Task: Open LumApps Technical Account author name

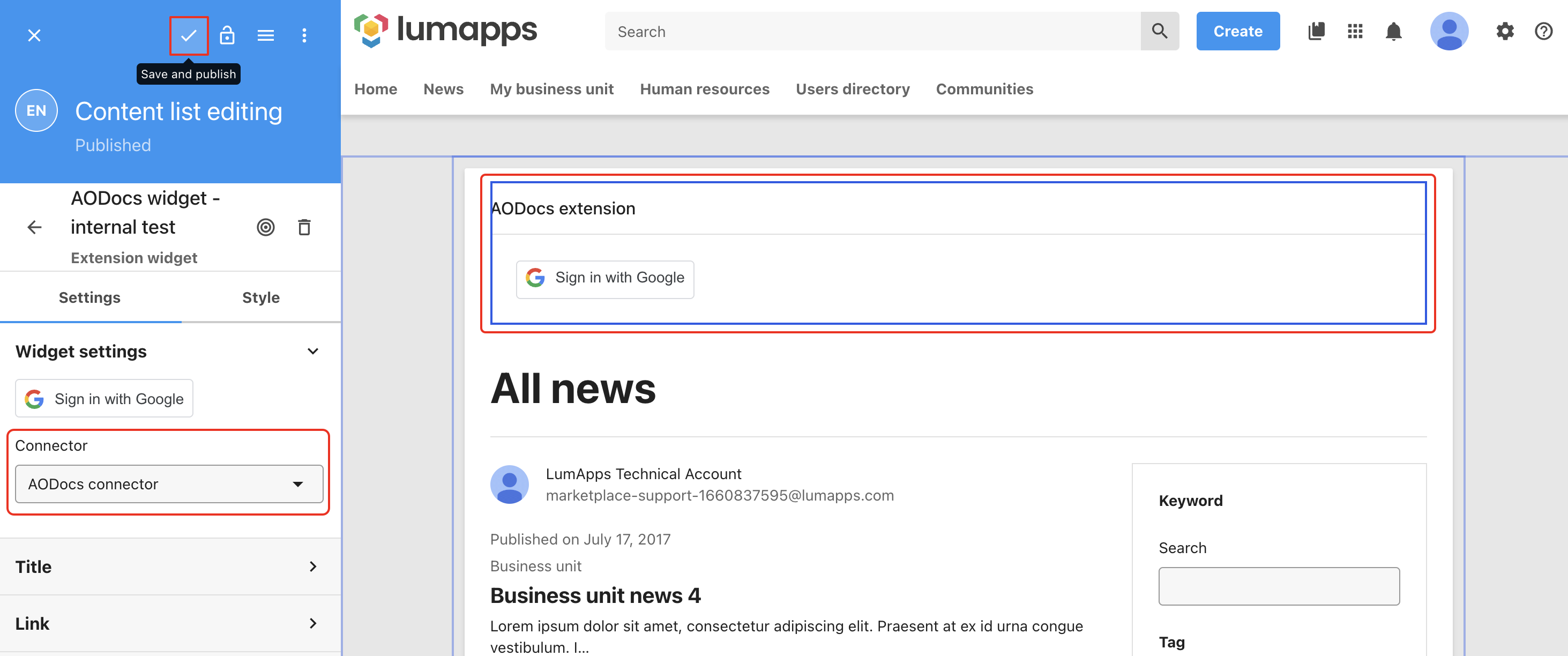Action: (x=644, y=474)
